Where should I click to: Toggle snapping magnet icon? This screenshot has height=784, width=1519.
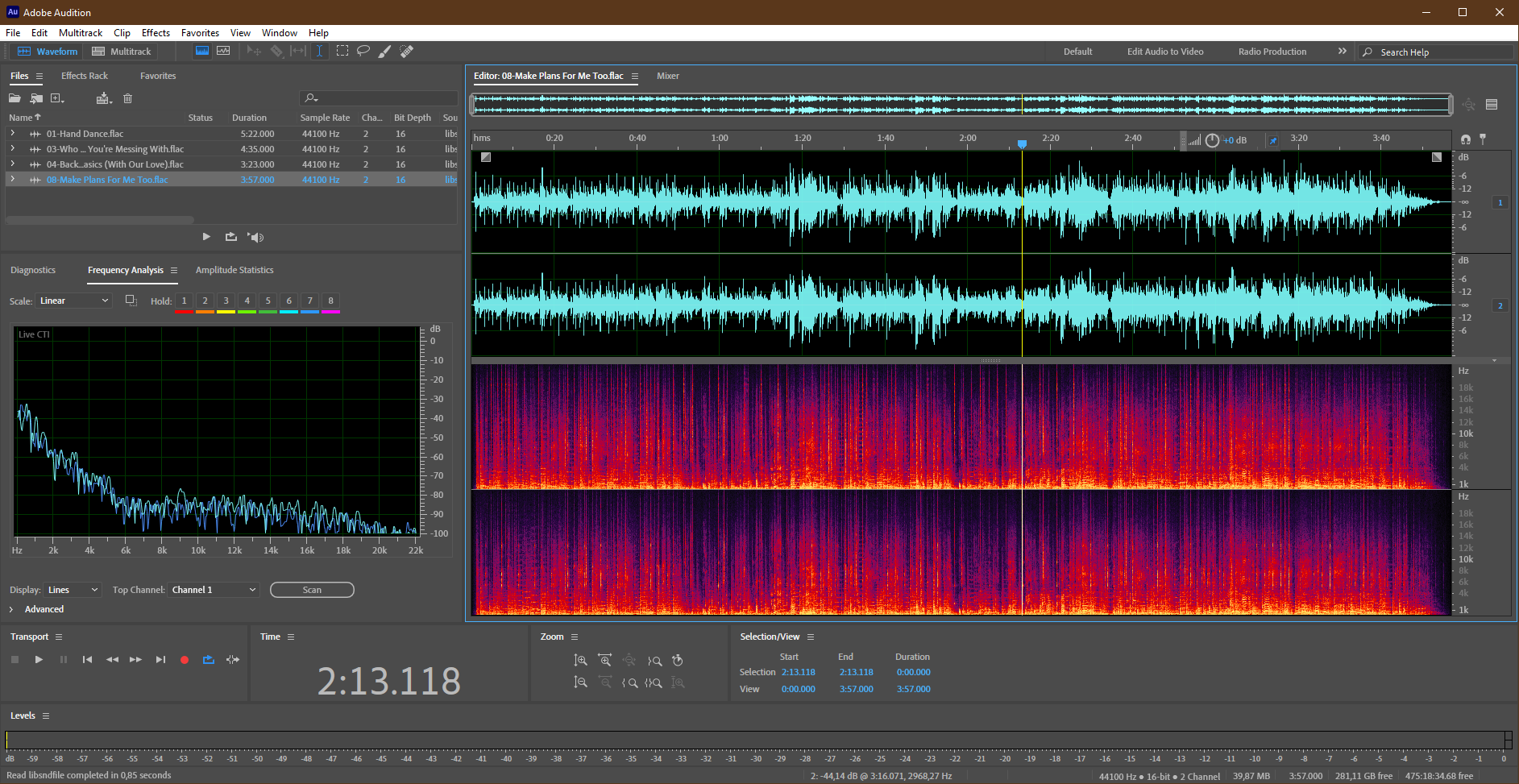coord(1466,139)
